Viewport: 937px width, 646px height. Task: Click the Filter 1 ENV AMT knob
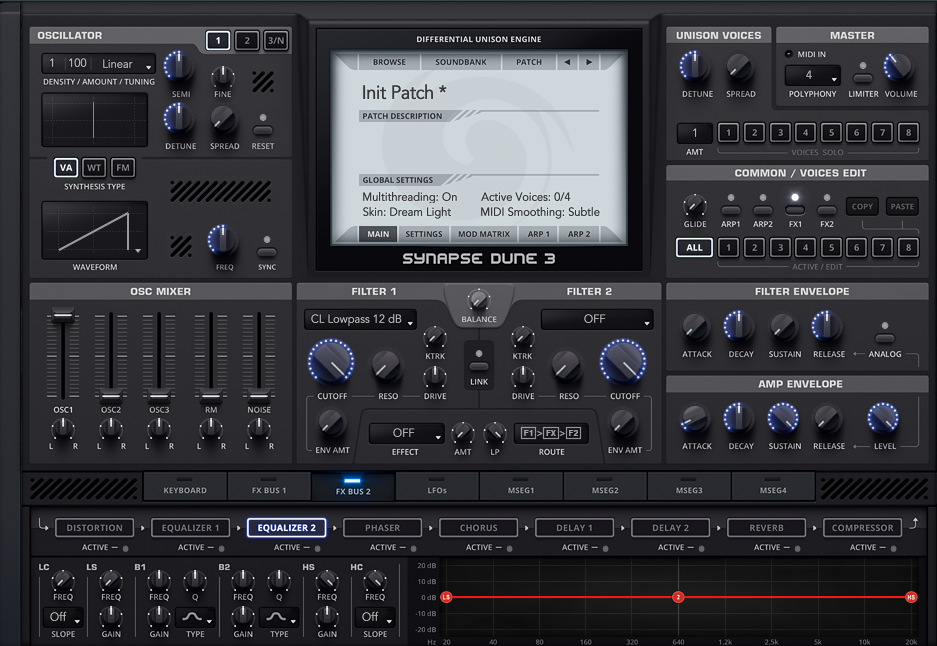pyautogui.click(x=331, y=423)
